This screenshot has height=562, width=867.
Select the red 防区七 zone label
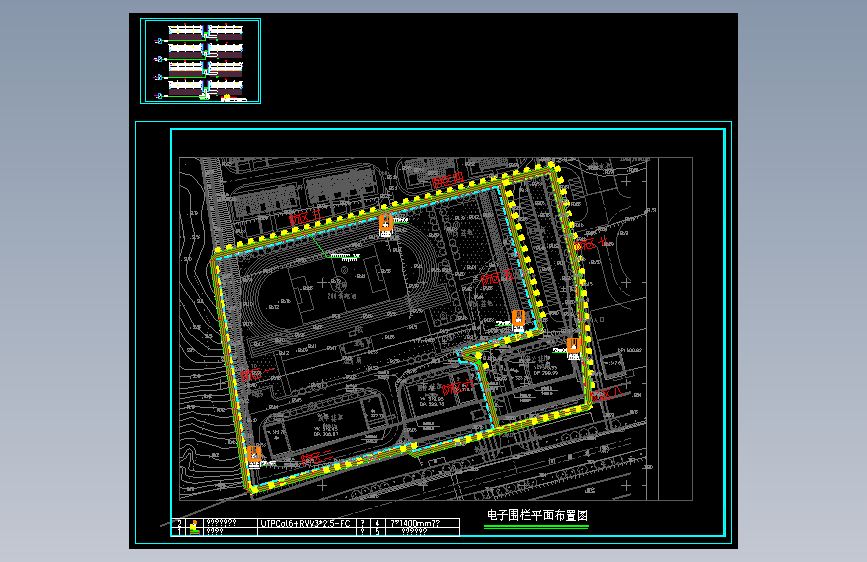(x=591, y=243)
